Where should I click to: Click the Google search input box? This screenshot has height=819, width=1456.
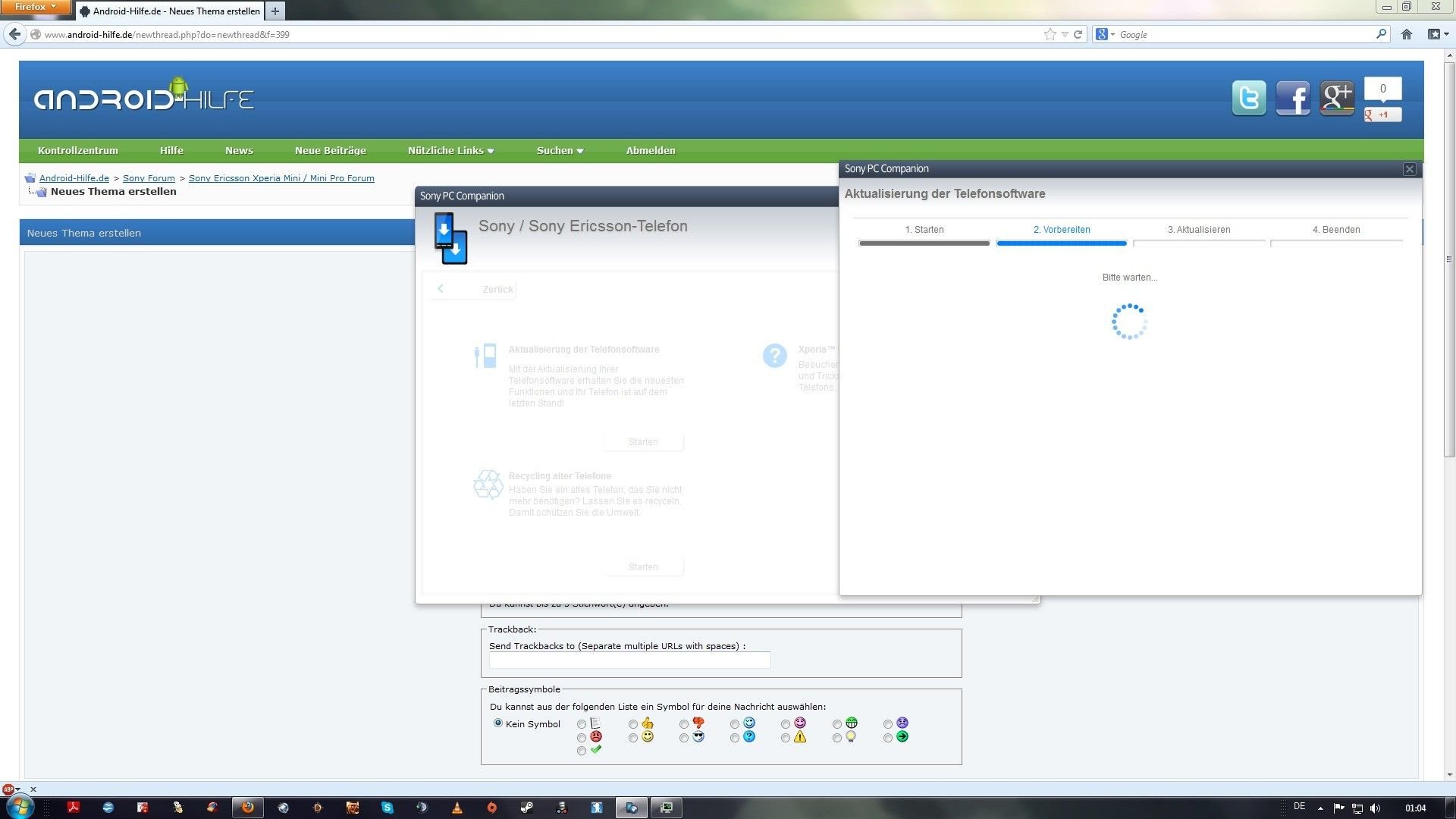point(1244,34)
